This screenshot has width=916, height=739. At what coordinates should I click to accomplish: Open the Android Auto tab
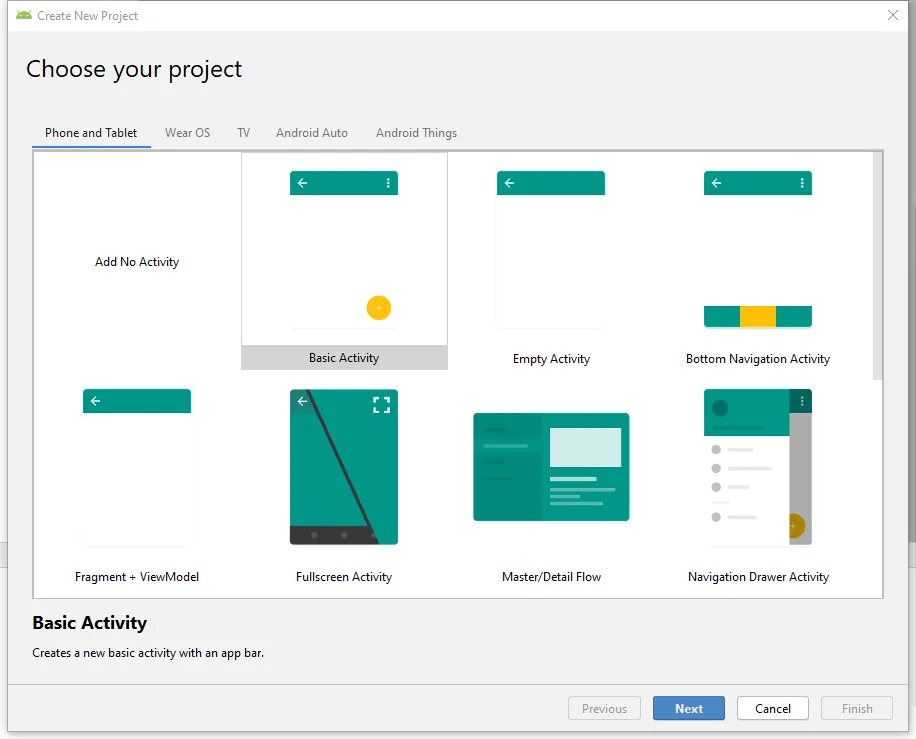click(312, 133)
